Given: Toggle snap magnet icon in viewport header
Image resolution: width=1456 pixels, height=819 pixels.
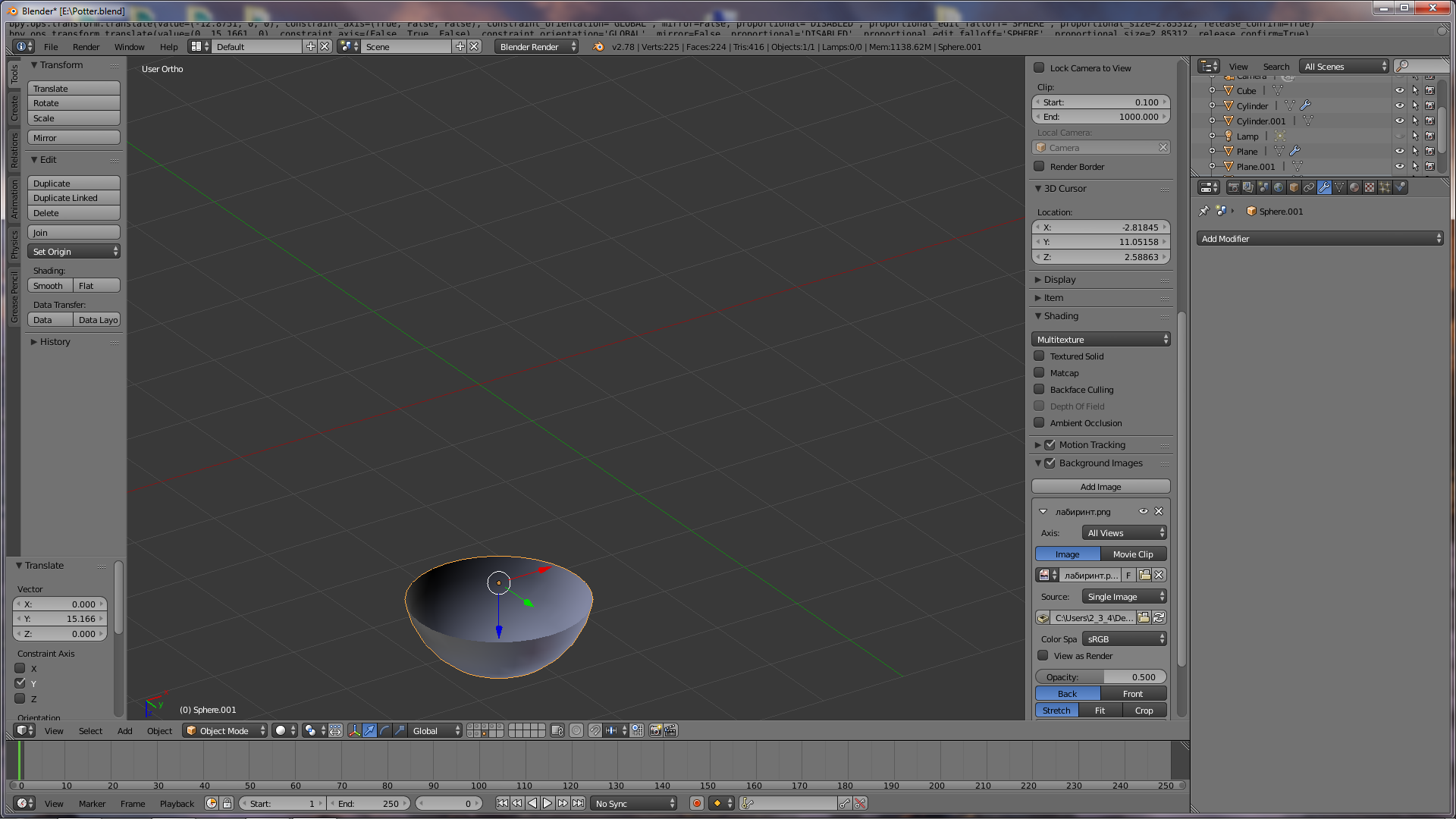Looking at the screenshot, I should (x=595, y=730).
